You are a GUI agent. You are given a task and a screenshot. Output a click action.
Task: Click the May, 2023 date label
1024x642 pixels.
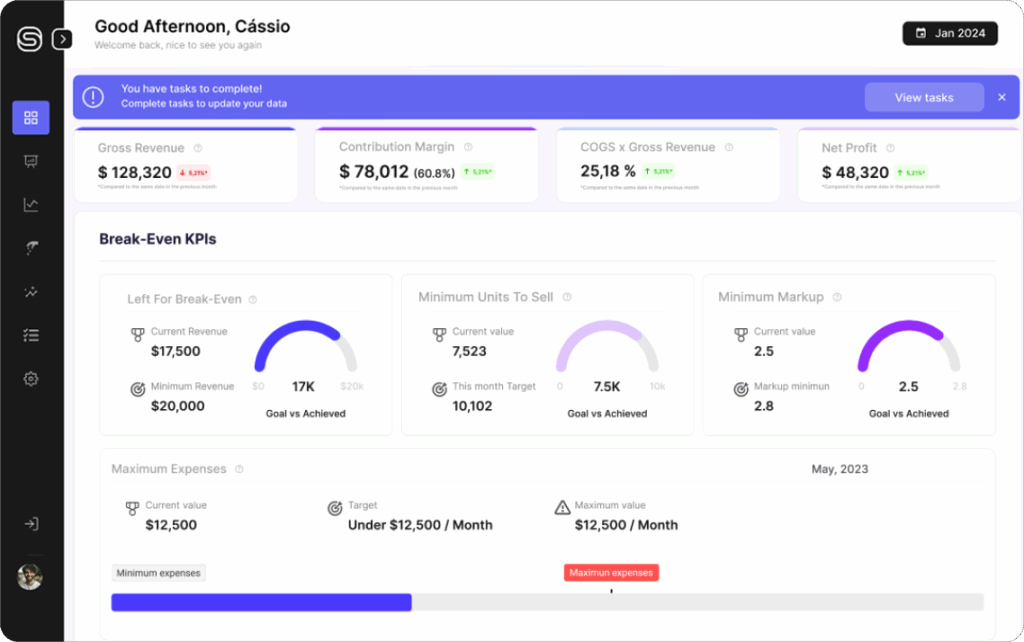point(840,469)
